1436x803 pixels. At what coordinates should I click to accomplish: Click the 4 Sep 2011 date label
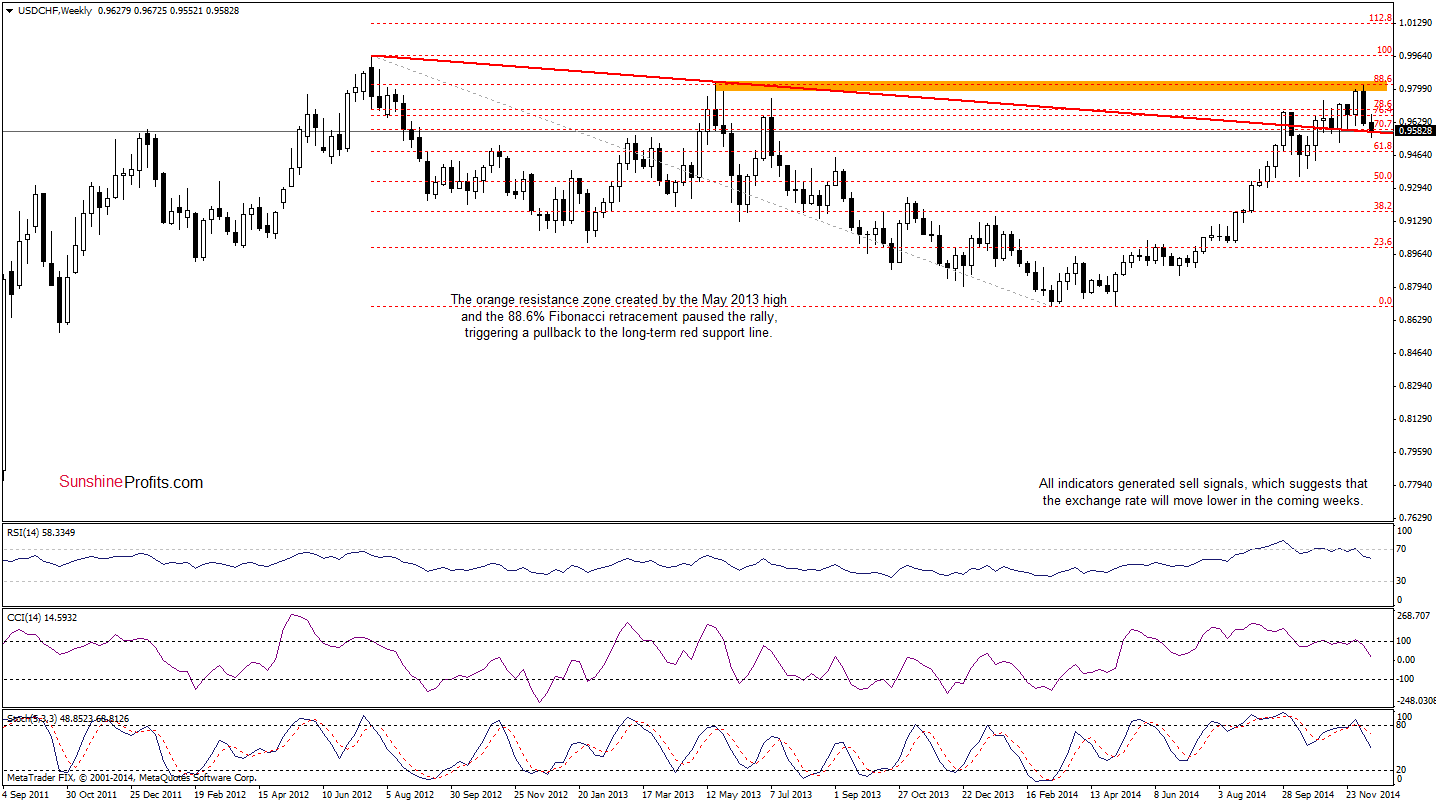pyautogui.click(x=26, y=794)
